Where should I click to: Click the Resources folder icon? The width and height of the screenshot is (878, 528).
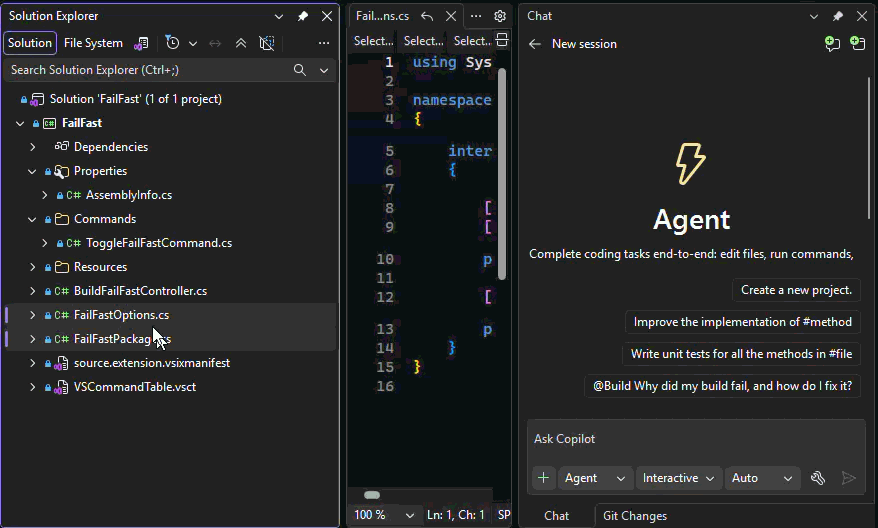click(62, 267)
